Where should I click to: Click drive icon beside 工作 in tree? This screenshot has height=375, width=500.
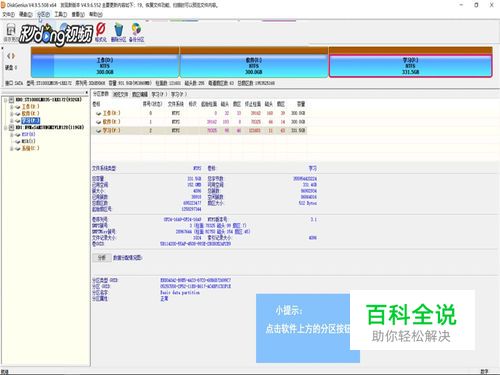point(18,107)
